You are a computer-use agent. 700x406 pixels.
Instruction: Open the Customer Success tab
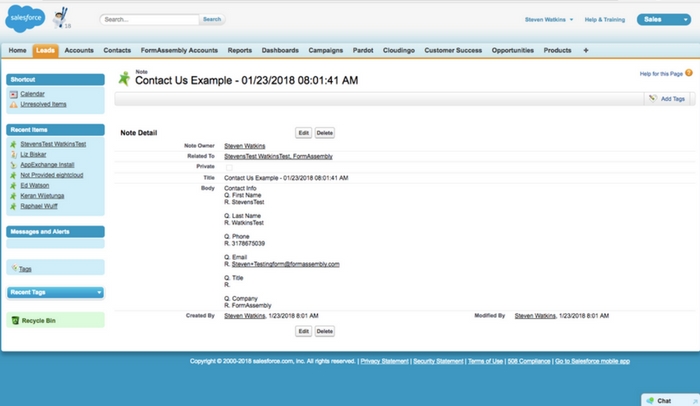point(453,50)
